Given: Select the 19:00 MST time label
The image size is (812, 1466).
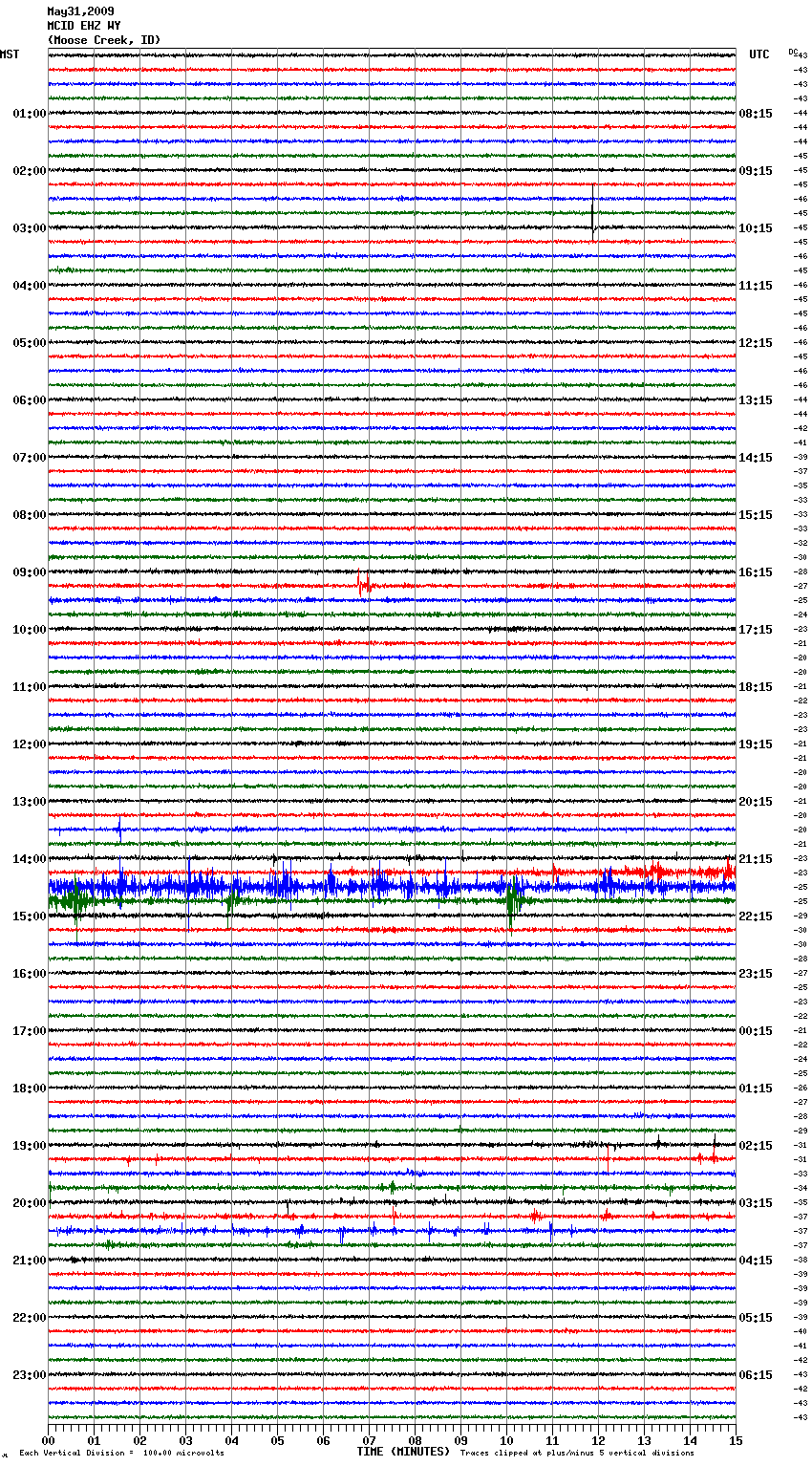Looking at the screenshot, I should [x=30, y=1146].
